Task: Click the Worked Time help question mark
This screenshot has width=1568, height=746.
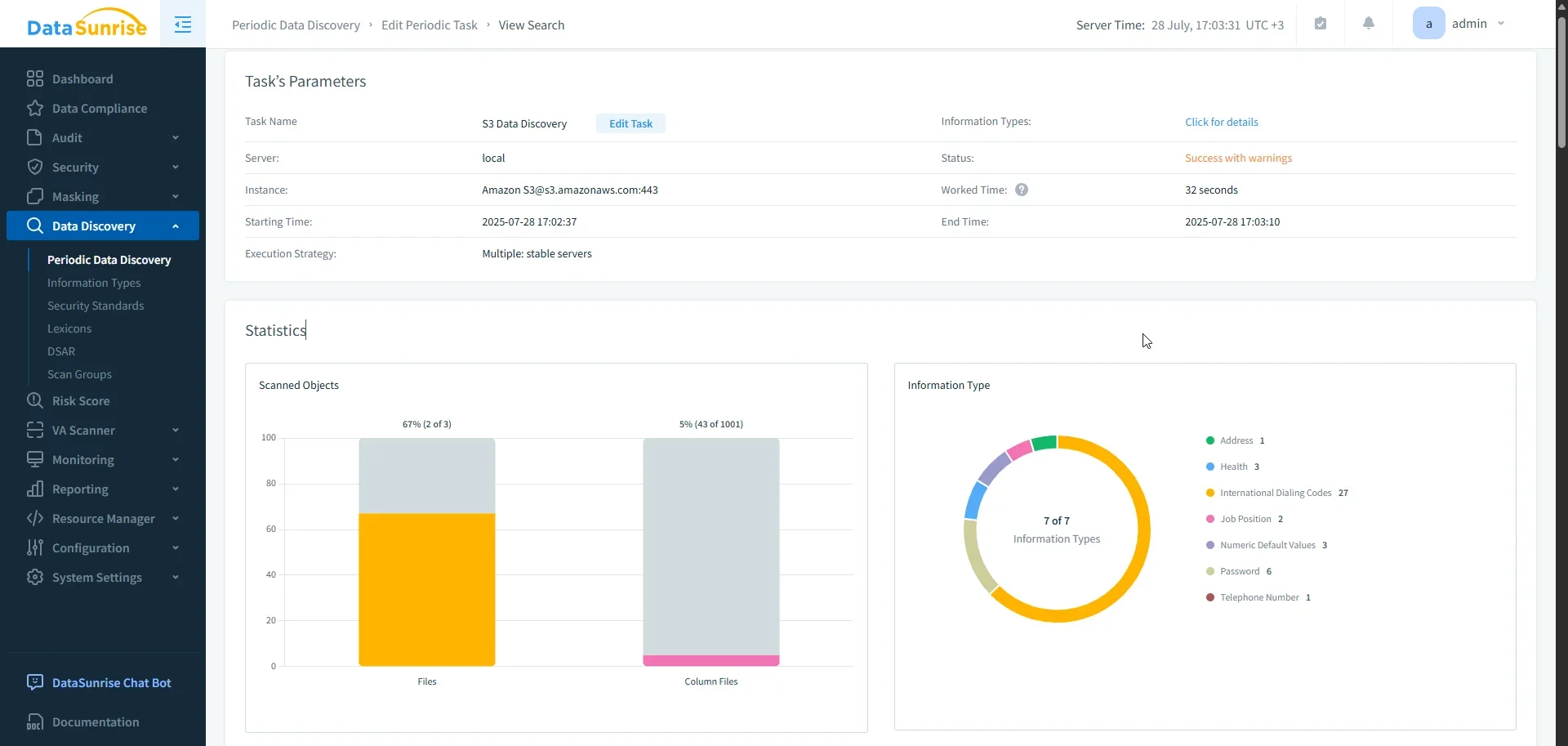Action: tap(1021, 190)
